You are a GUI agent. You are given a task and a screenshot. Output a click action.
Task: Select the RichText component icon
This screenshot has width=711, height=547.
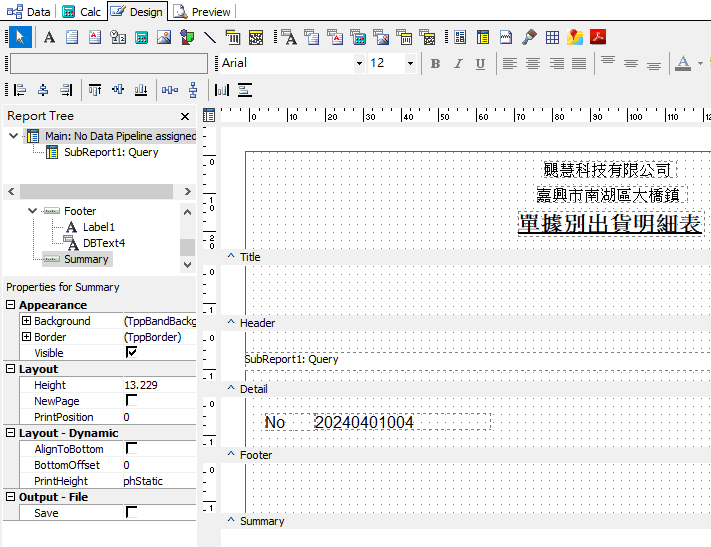[x=95, y=37]
